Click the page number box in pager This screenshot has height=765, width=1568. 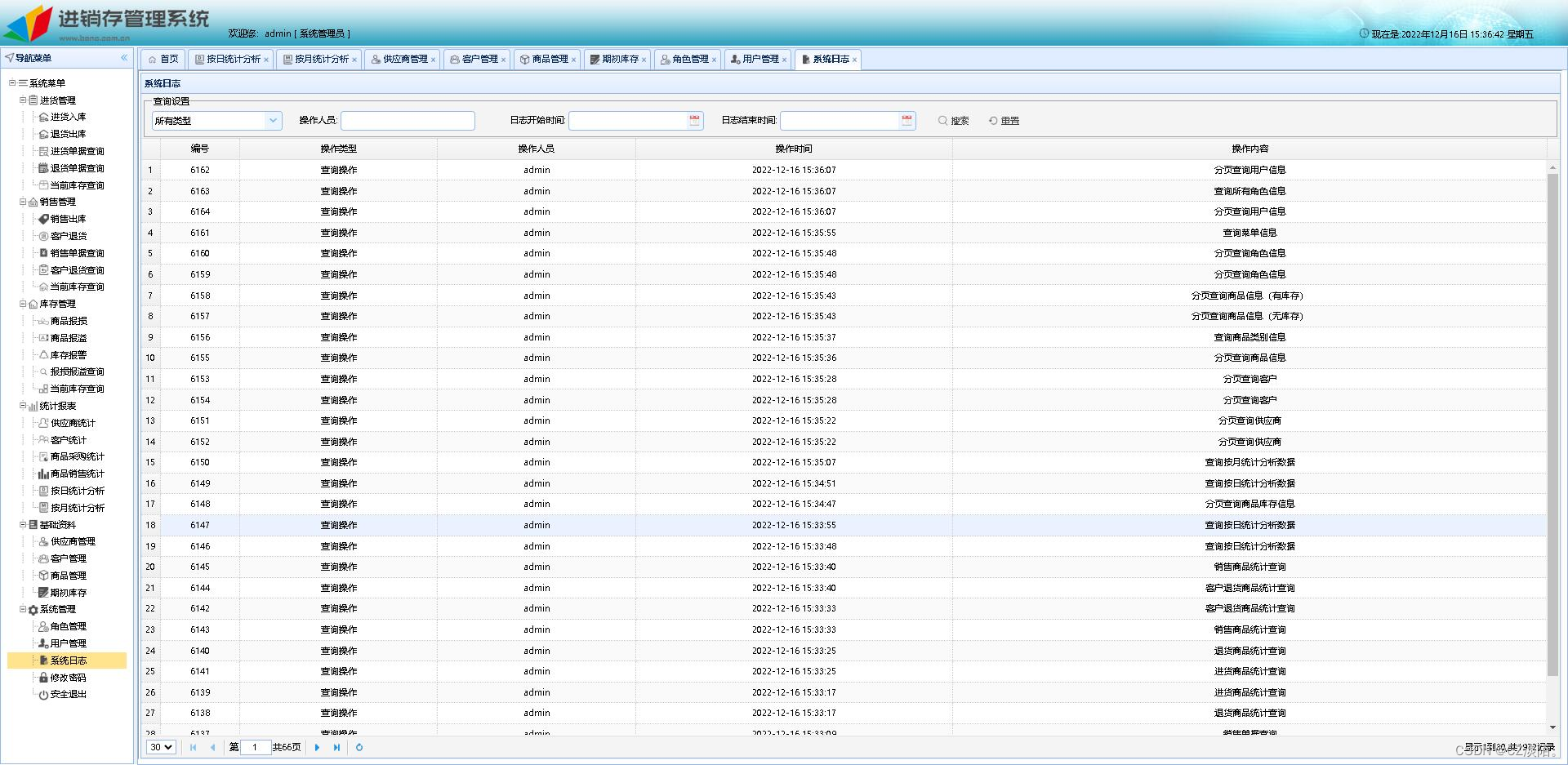tap(256, 747)
